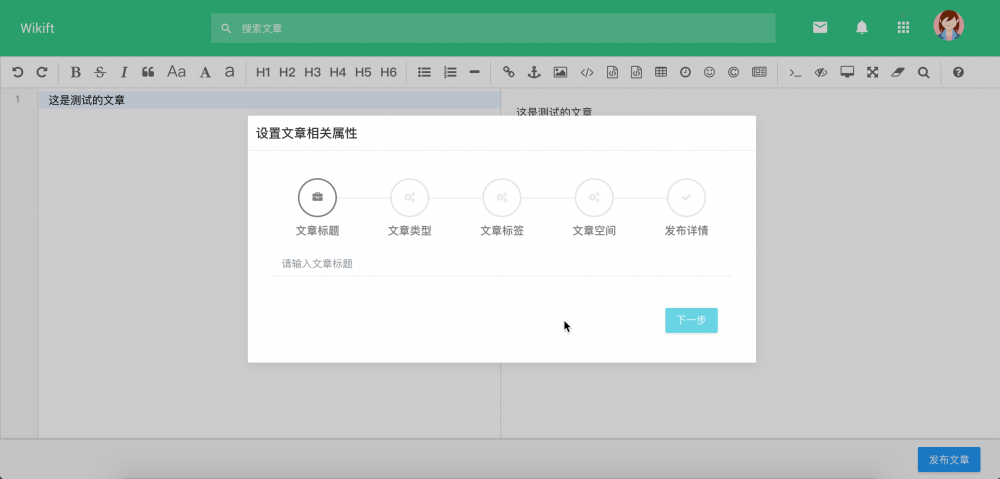Apply H1 heading
The image size is (1000, 479).
click(263, 72)
